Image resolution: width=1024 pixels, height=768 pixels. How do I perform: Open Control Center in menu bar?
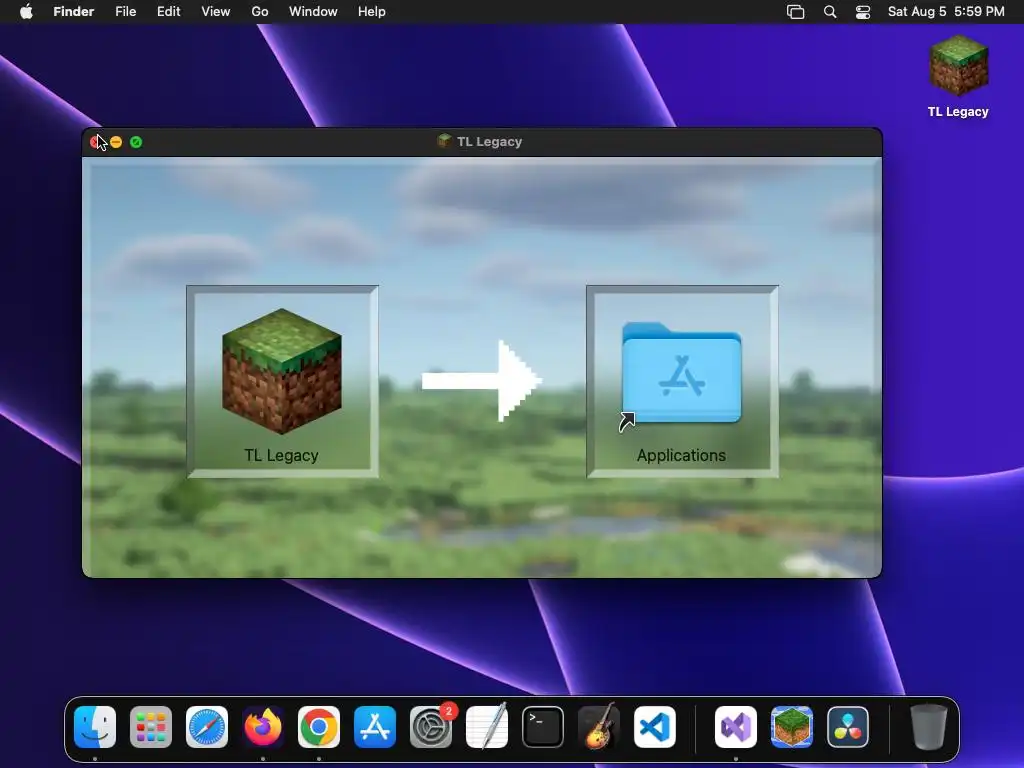[863, 12]
